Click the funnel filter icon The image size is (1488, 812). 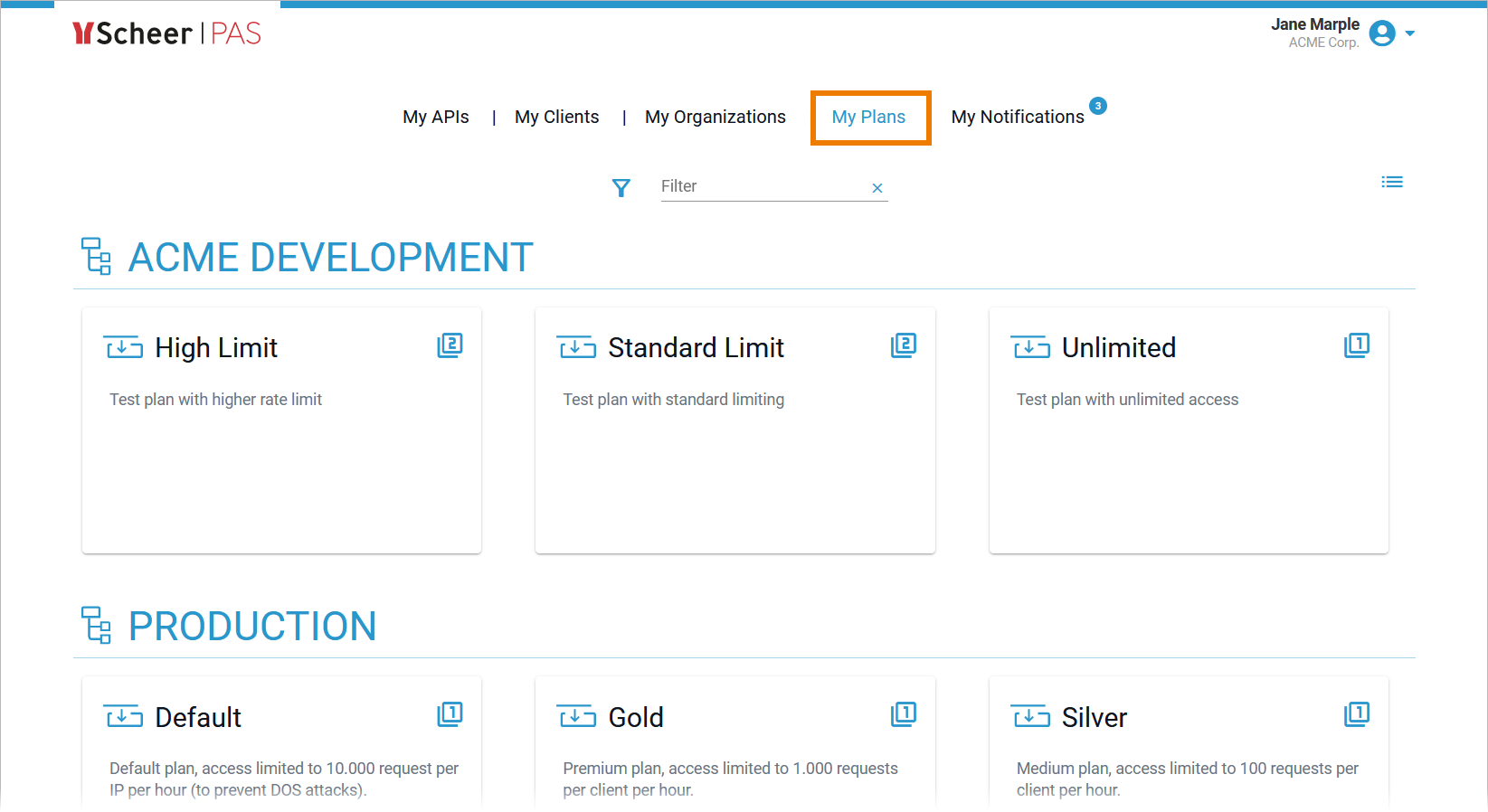(621, 187)
